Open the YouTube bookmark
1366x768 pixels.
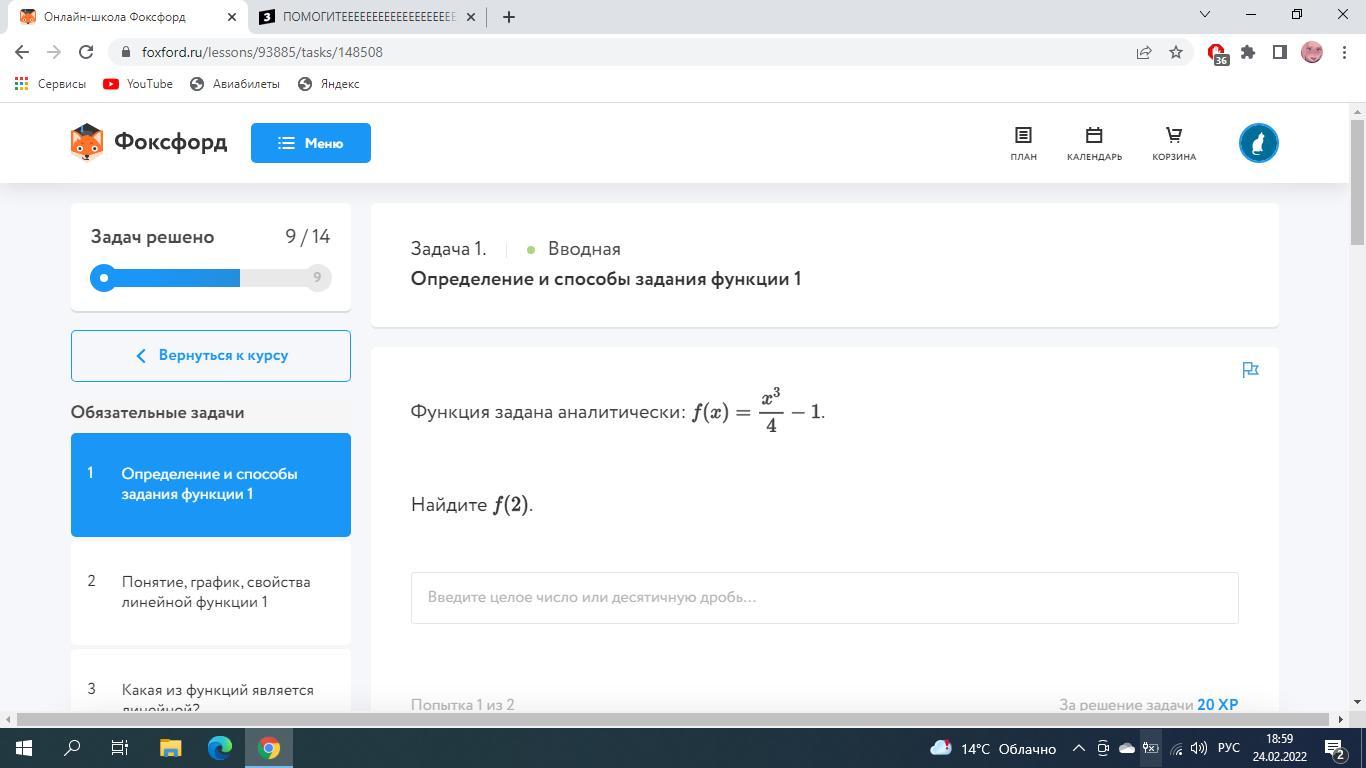(x=138, y=84)
